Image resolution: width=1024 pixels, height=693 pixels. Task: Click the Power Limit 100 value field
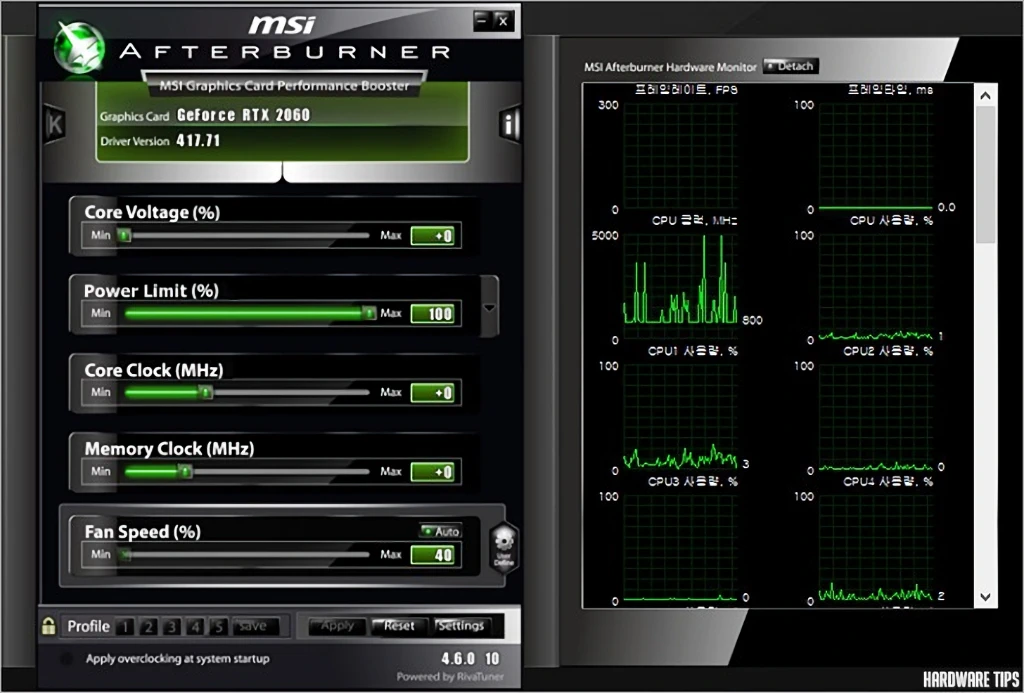(x=432, y=314)
